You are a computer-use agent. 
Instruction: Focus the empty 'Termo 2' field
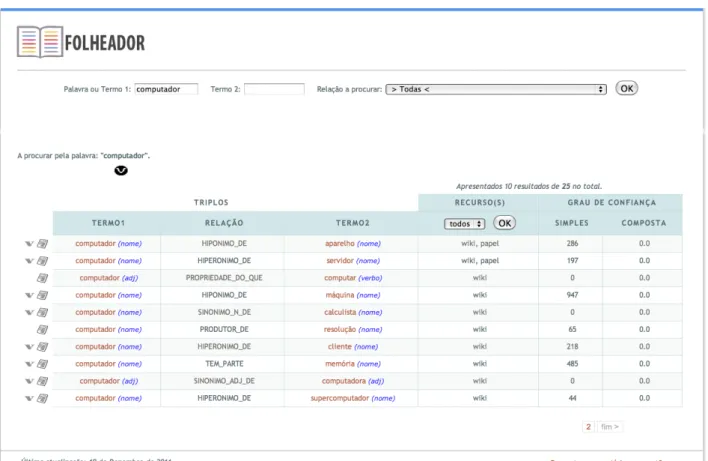point(274,89)
